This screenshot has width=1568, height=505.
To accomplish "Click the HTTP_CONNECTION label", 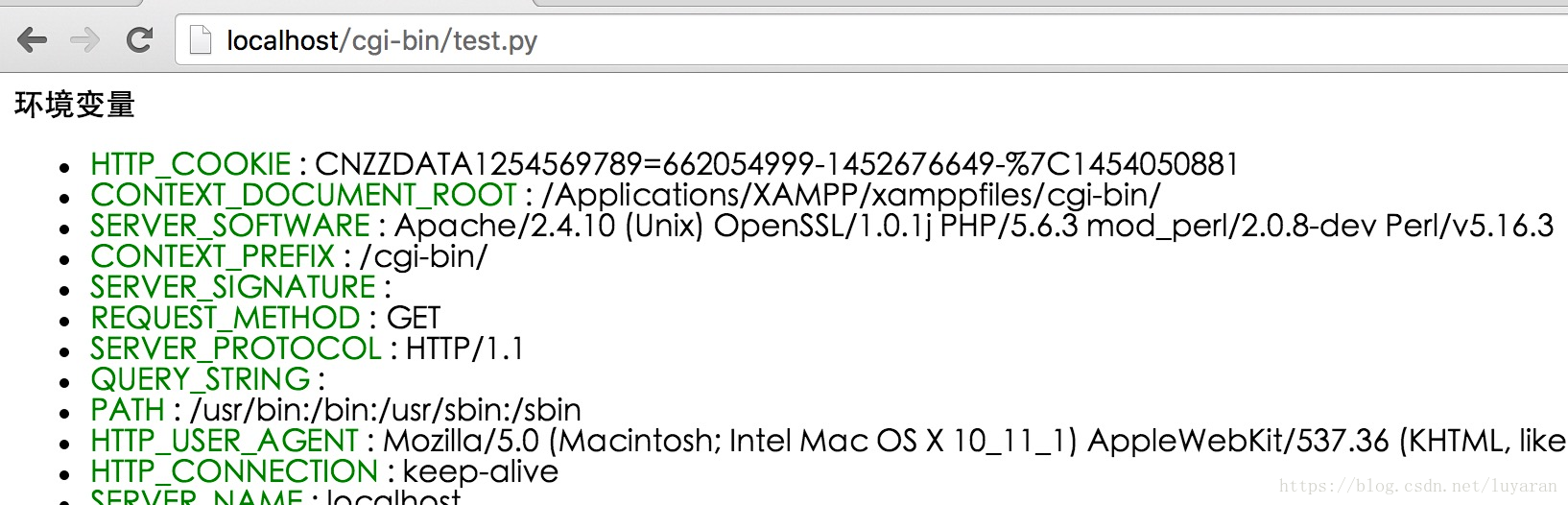I will 234,471.
